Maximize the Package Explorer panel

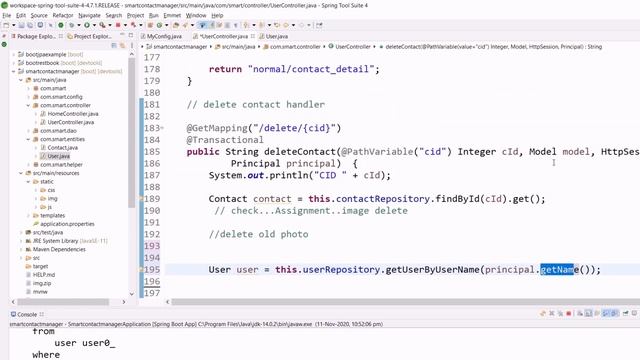(131, 36)
